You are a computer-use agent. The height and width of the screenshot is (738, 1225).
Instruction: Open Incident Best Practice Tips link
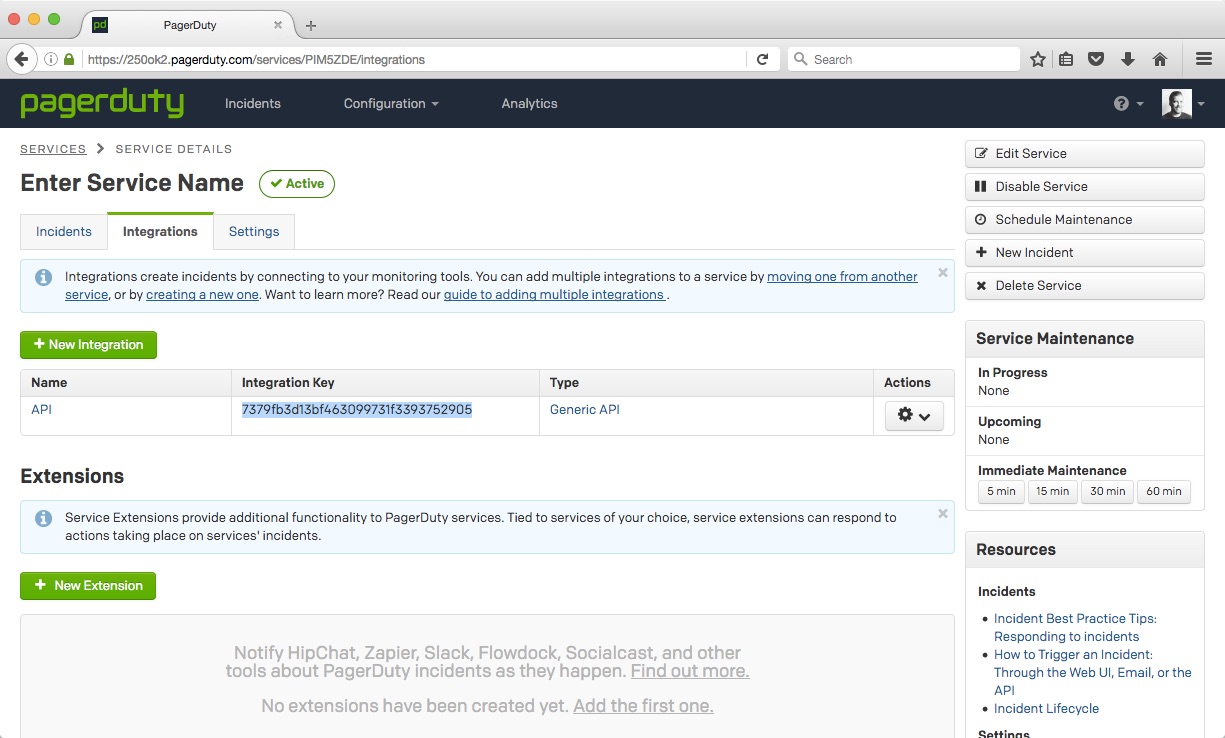[x=1075, y=627]
